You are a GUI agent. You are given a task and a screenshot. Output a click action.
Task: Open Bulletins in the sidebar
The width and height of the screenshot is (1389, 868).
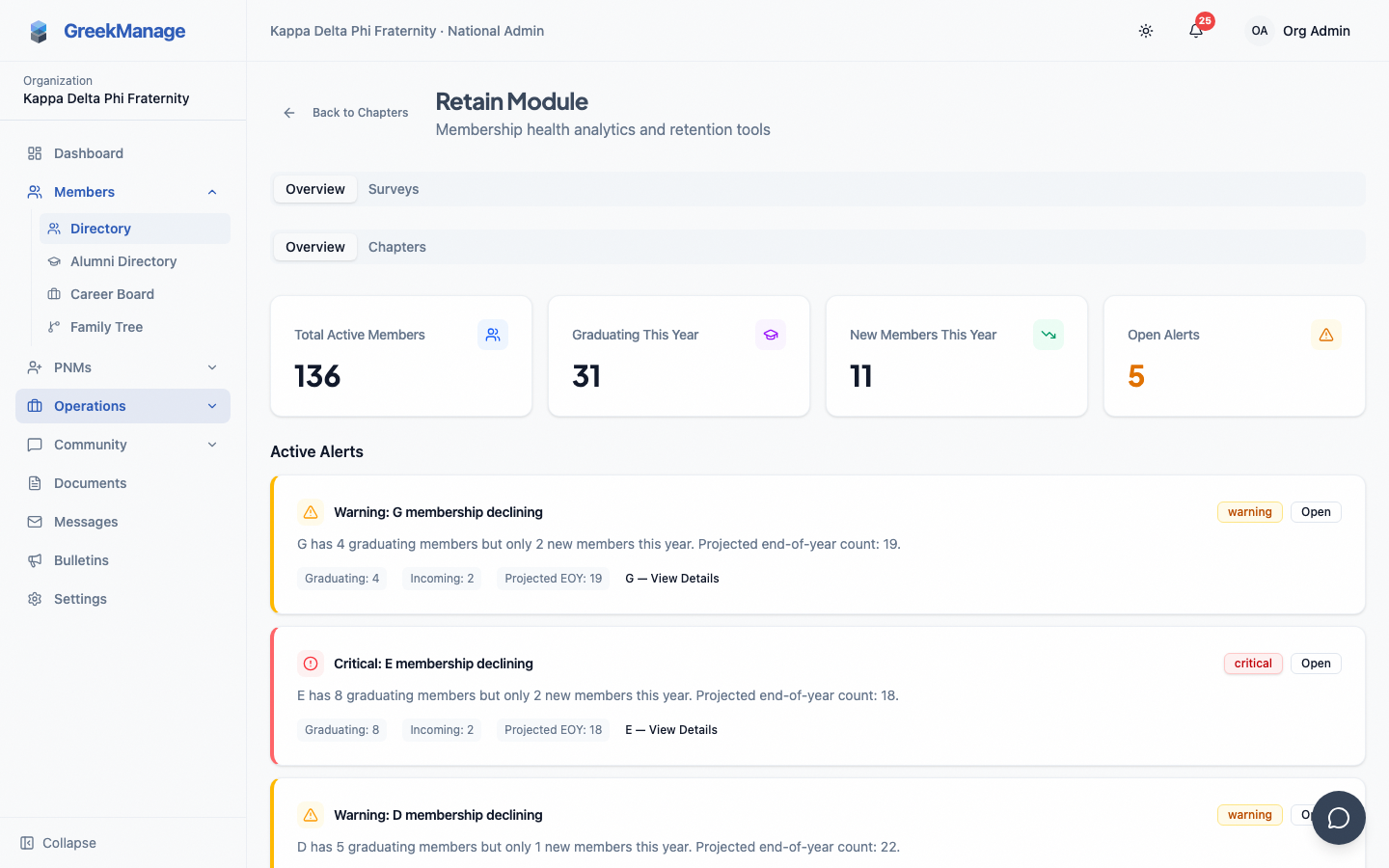[x=123, y=560]
